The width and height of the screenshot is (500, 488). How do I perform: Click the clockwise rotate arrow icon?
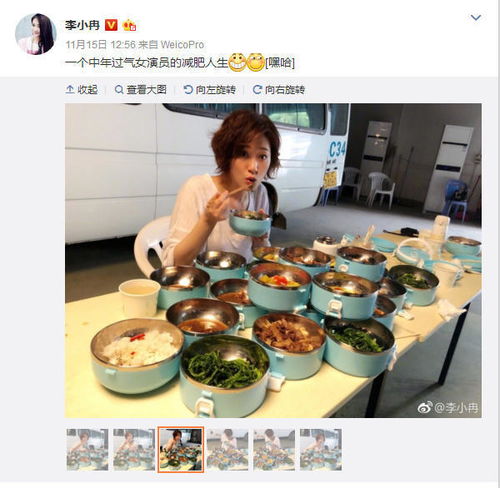(x=257, y=89)
